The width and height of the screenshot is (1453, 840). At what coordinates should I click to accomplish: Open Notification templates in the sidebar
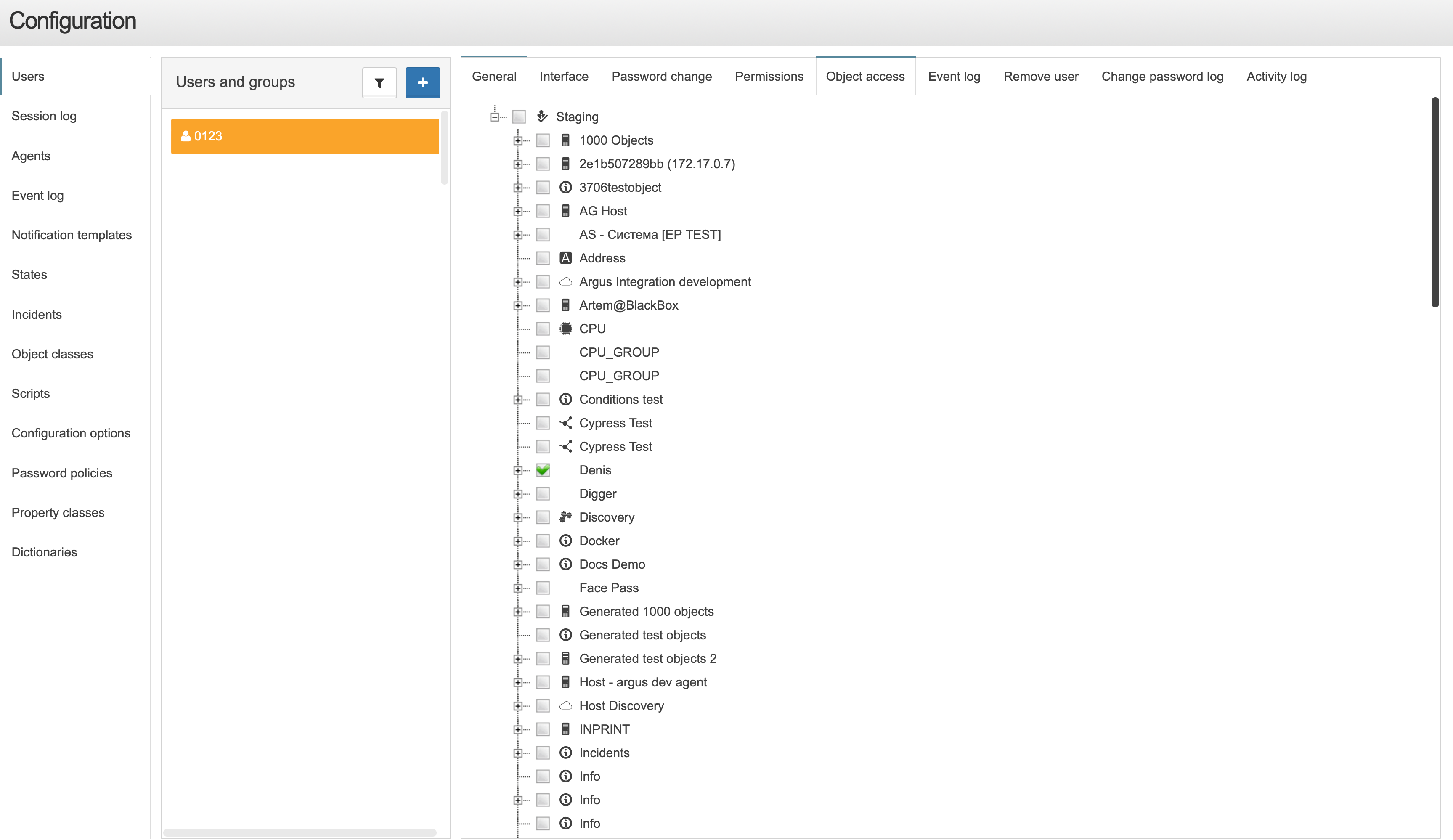72,235
